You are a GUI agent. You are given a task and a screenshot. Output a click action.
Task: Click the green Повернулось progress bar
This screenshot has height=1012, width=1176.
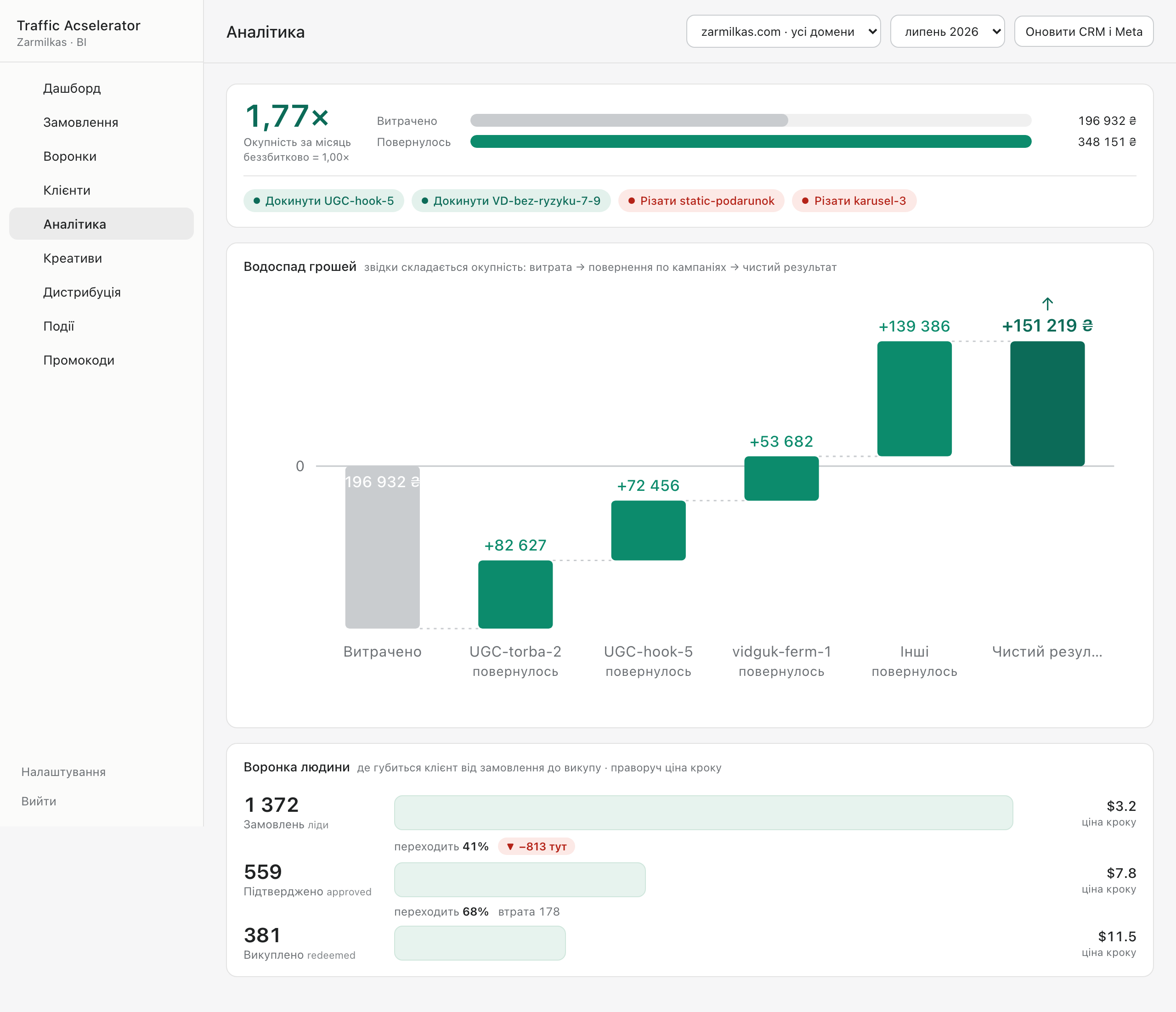pos(751,142)
